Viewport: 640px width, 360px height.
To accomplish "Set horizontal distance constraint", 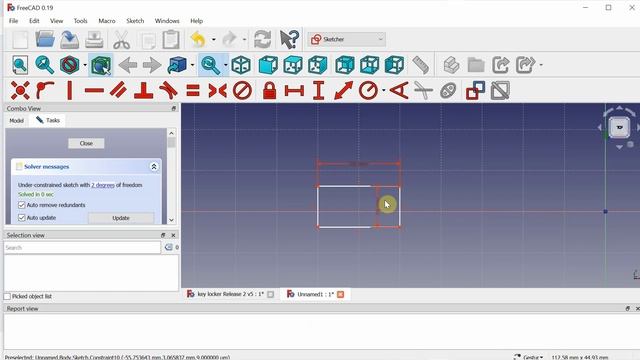I will click(294, 90).
